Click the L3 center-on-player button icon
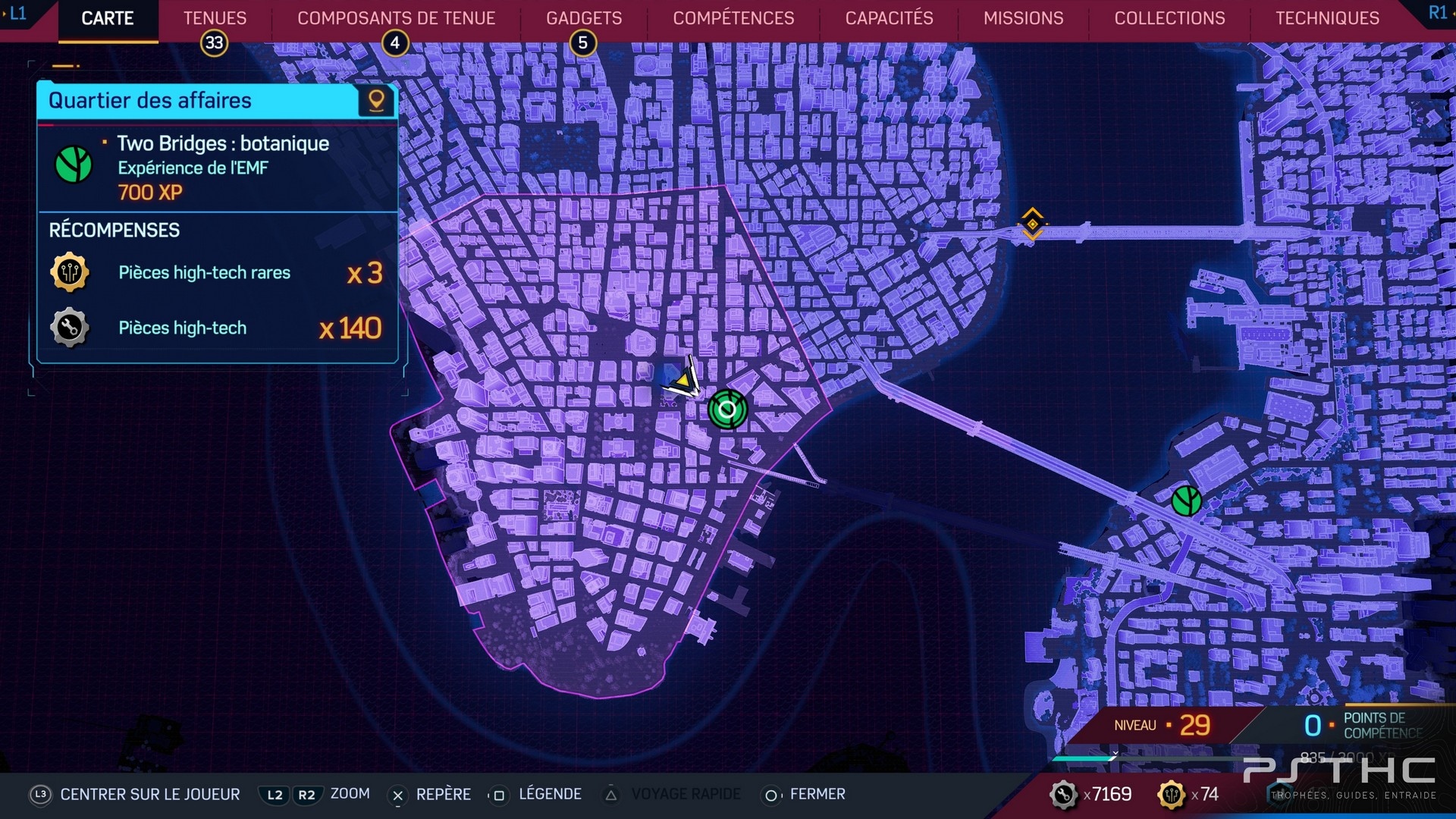The image size is (1456, 819). [x=40, y=795]
